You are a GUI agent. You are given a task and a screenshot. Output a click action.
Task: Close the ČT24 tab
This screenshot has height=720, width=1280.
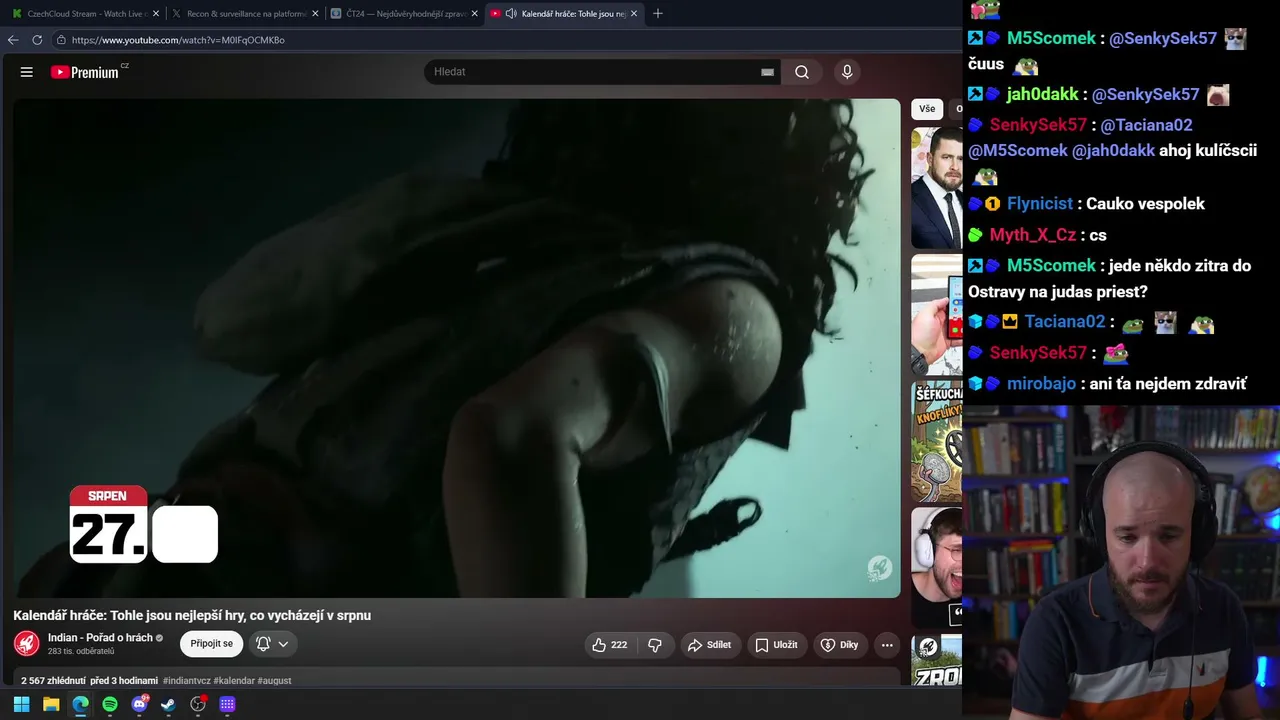pyautogui.click(x=474, y=14)
